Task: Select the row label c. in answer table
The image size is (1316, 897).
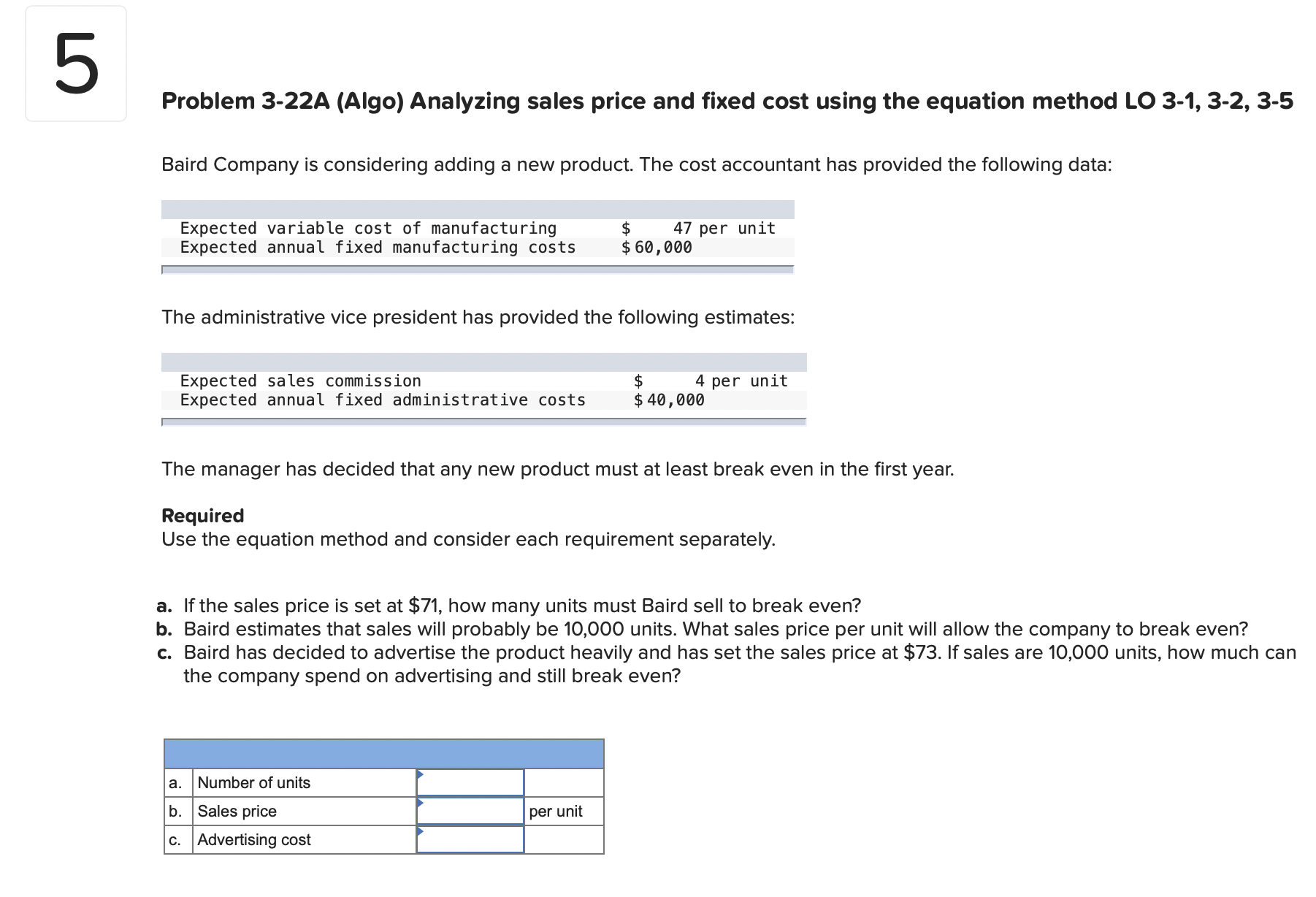Action: coord(175,839)
